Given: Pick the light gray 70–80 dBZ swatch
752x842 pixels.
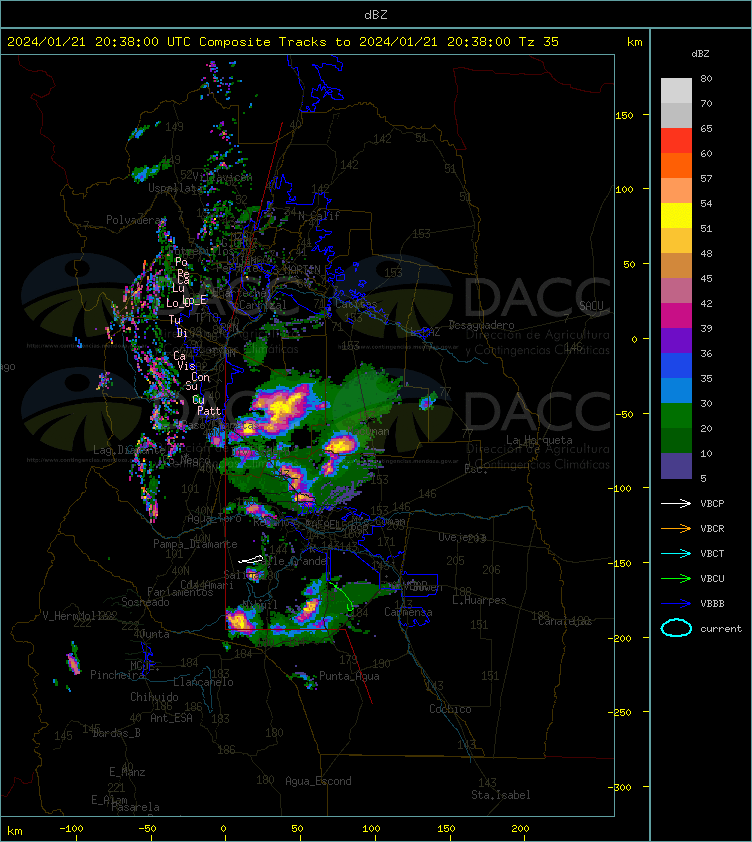Looking at the screenshot, I should (676, 90).
